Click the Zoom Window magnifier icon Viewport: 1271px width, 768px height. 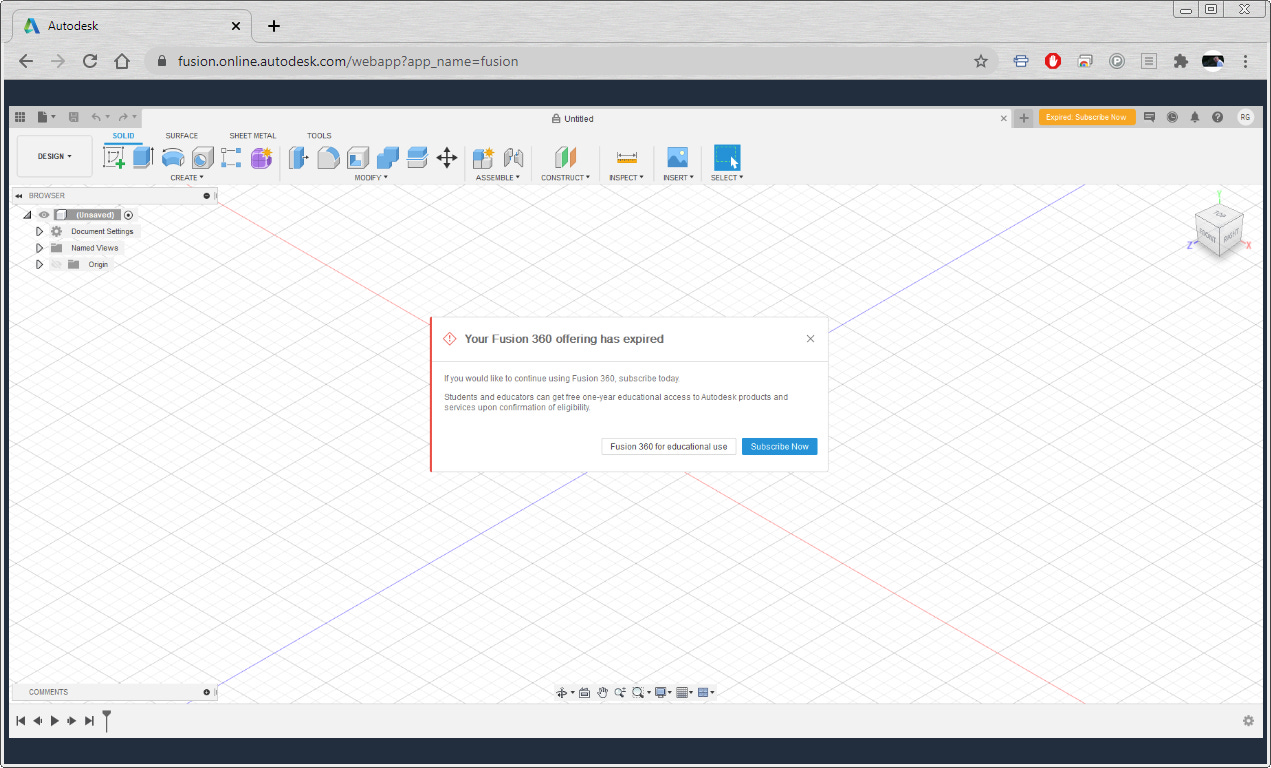tap(638, 692)
